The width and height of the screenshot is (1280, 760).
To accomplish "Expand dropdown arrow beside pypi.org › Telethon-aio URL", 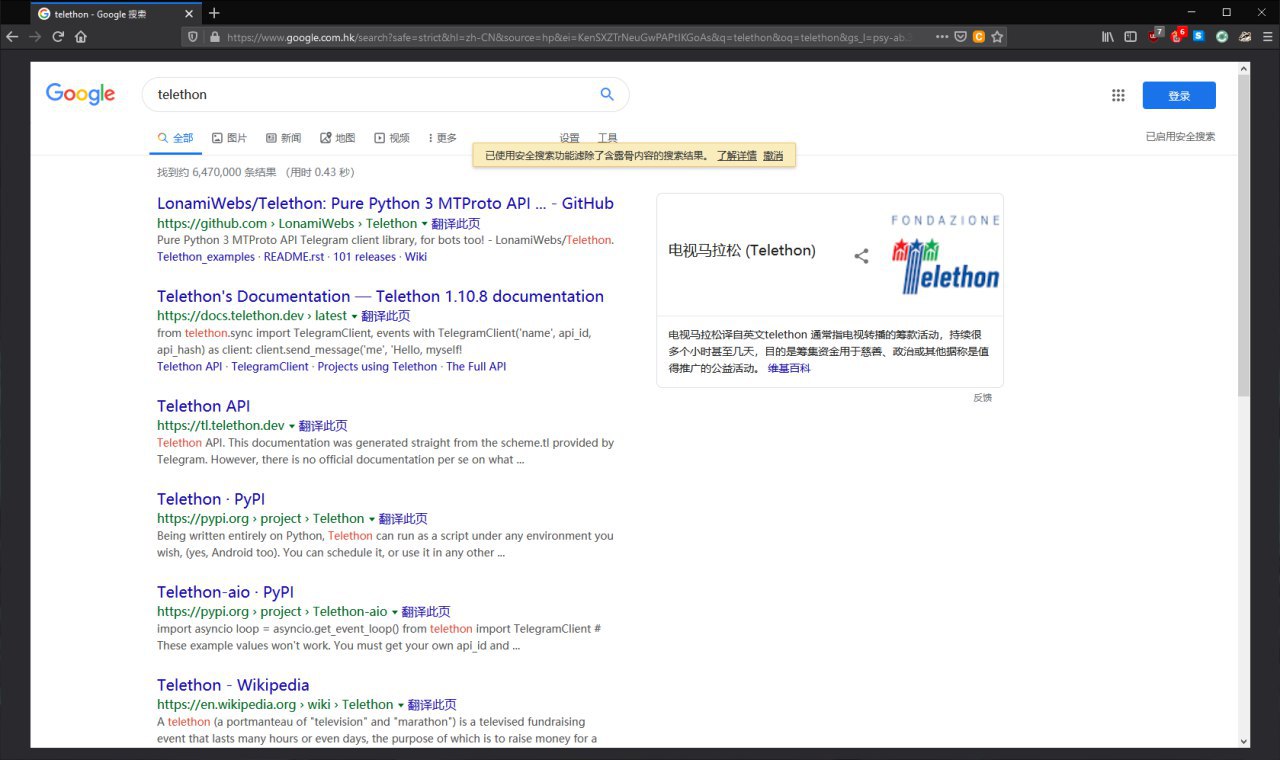I will (395, 613).
